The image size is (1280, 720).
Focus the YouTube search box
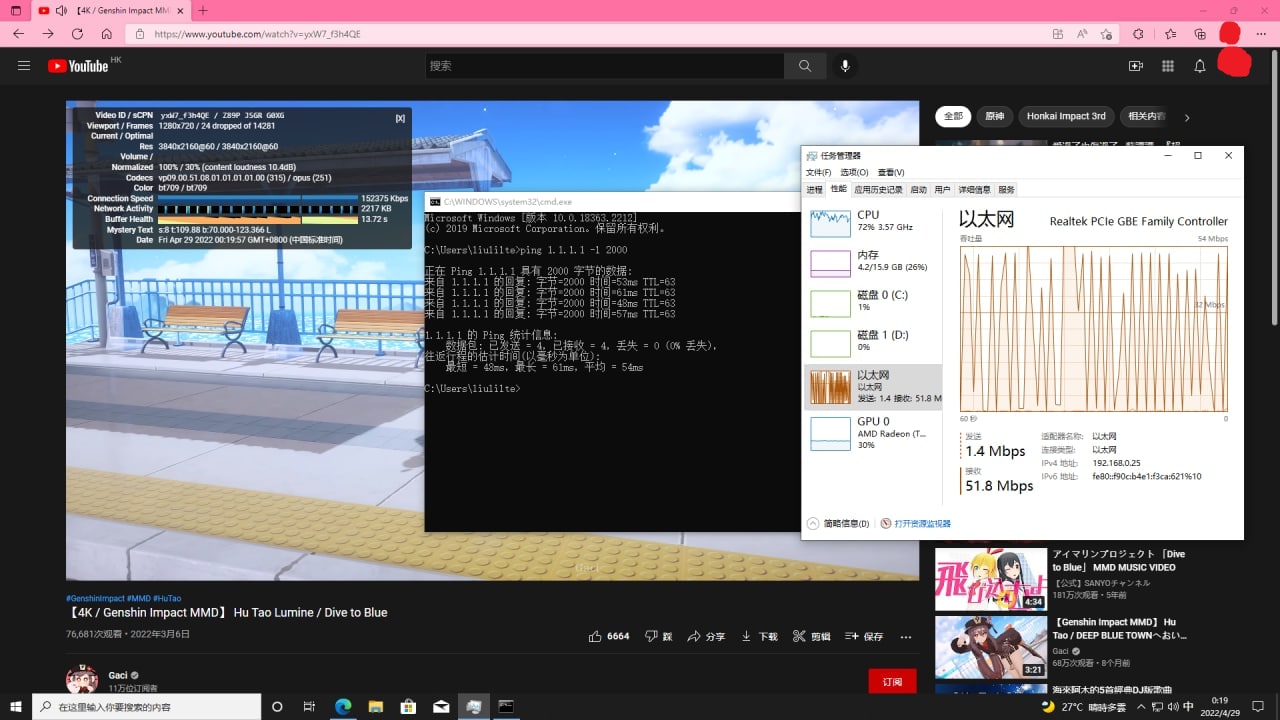(605, 66)
